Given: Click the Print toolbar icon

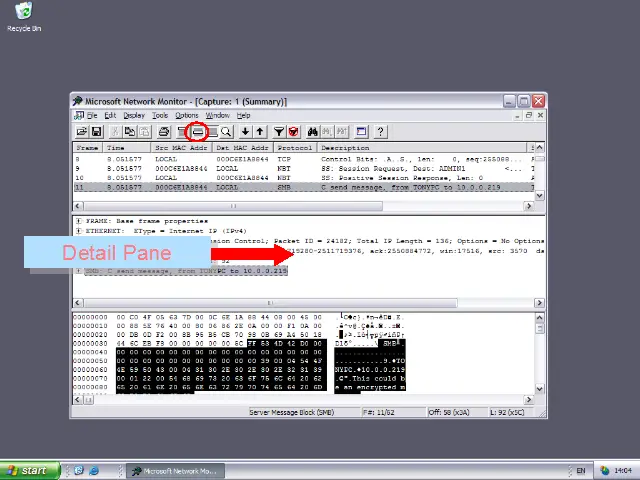Looking at the screenshot, I should click(x=164, y=131).
